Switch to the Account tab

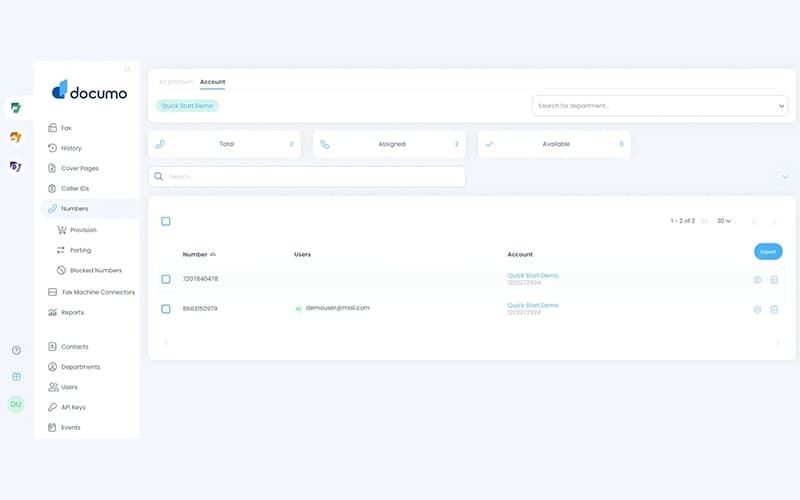[212, 82]
